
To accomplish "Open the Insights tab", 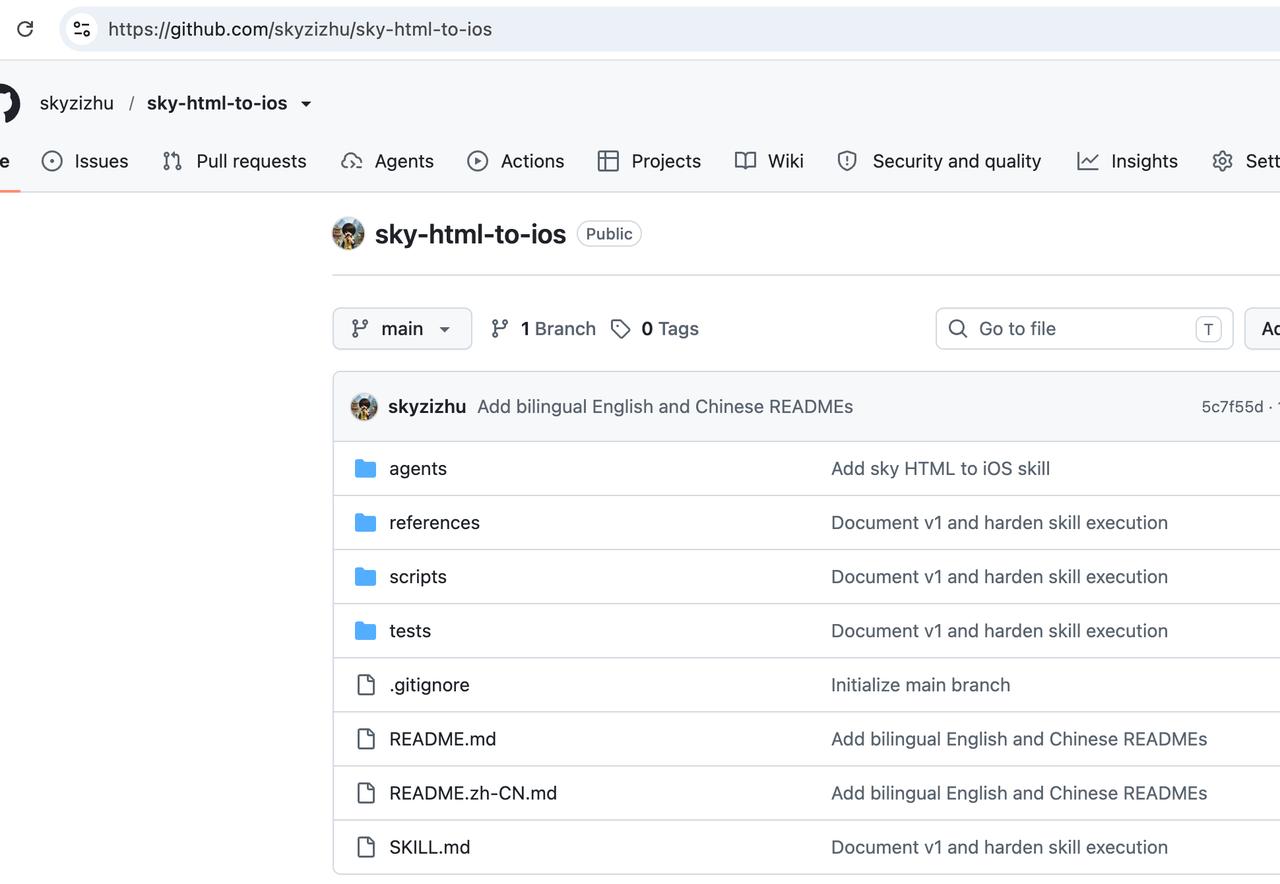I will (1128, 161).
